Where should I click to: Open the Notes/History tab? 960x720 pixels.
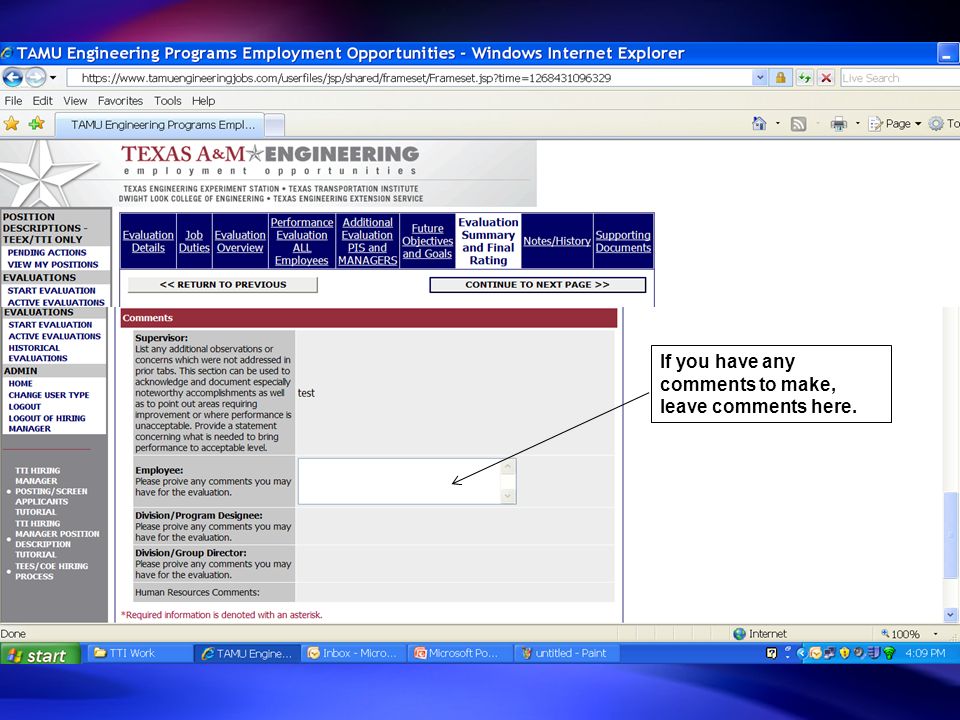click(x=557, y=241)
